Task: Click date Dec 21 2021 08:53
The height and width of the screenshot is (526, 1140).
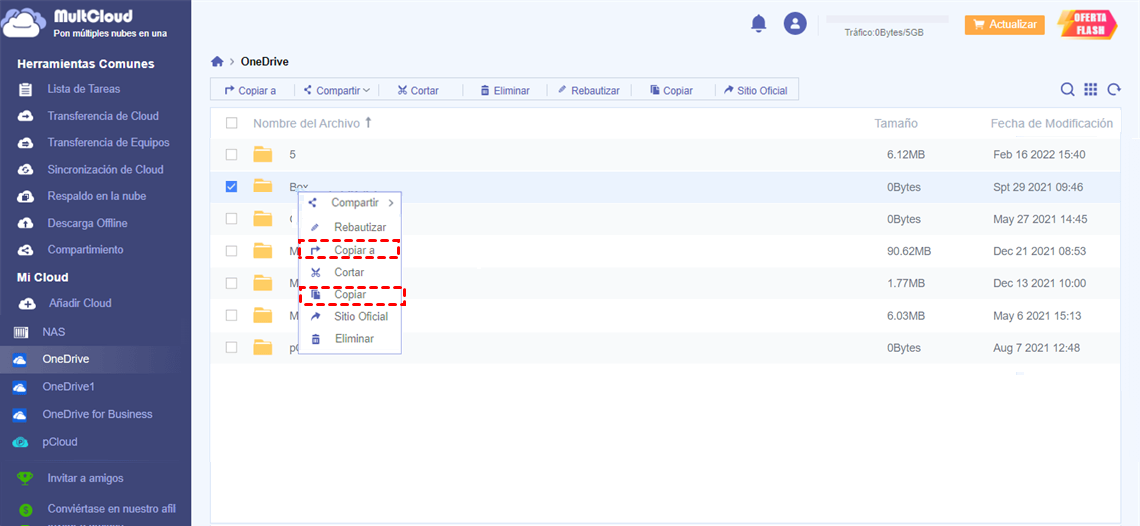Action: pos(1040,252)
